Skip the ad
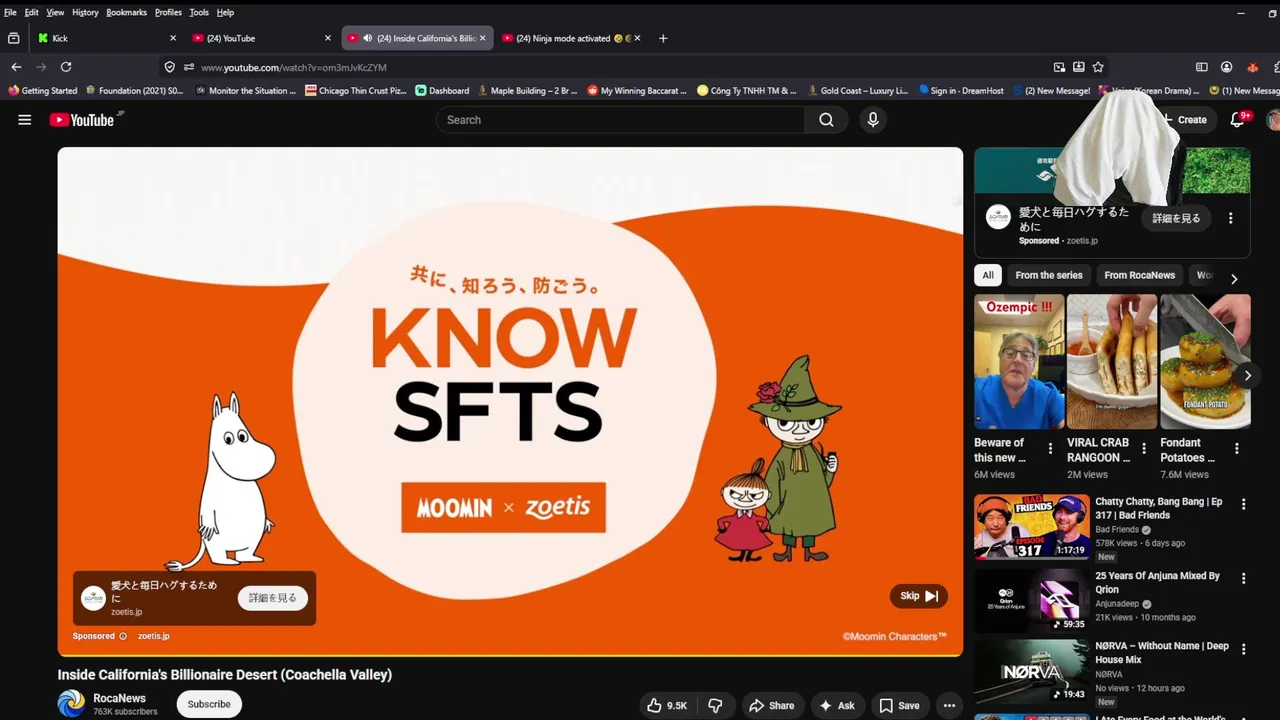The image size is (1280, 720). tap(918, 596)
